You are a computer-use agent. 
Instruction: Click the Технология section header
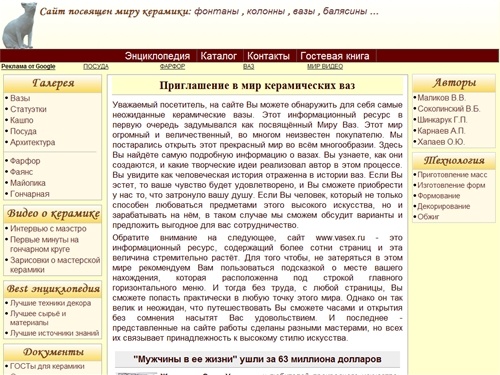pyautogui.click(x=454, y=161)
